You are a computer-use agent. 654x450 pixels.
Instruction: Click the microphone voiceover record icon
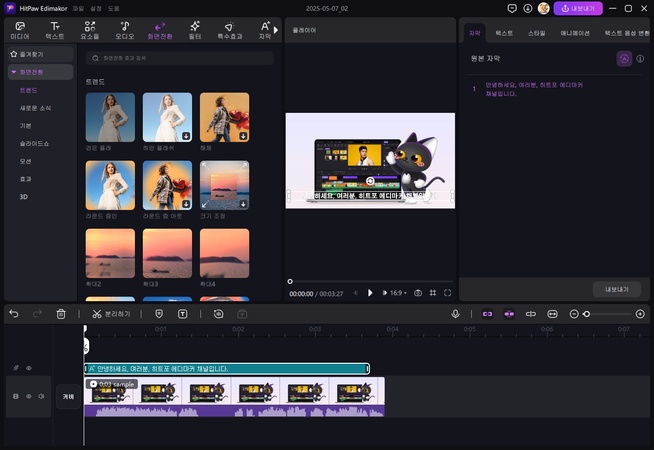point(456,314)
